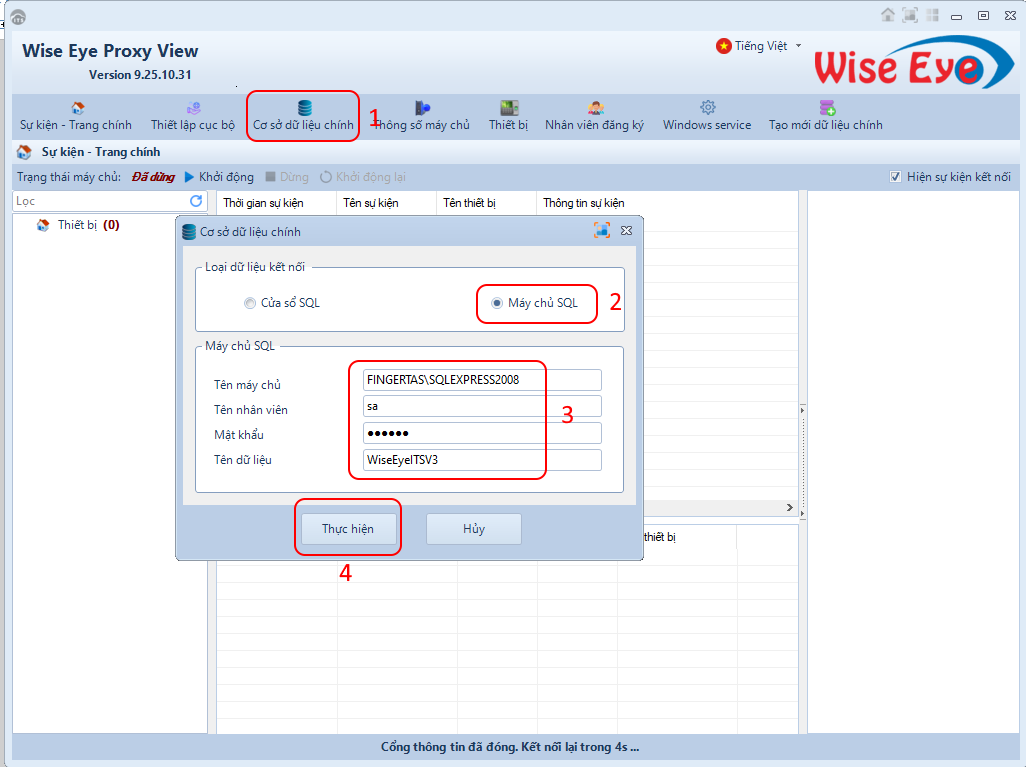The image size is (1026, 767).
Task: Open the Thiết bị devices icon
Action: pyautogui.click(x=509, y=108)
